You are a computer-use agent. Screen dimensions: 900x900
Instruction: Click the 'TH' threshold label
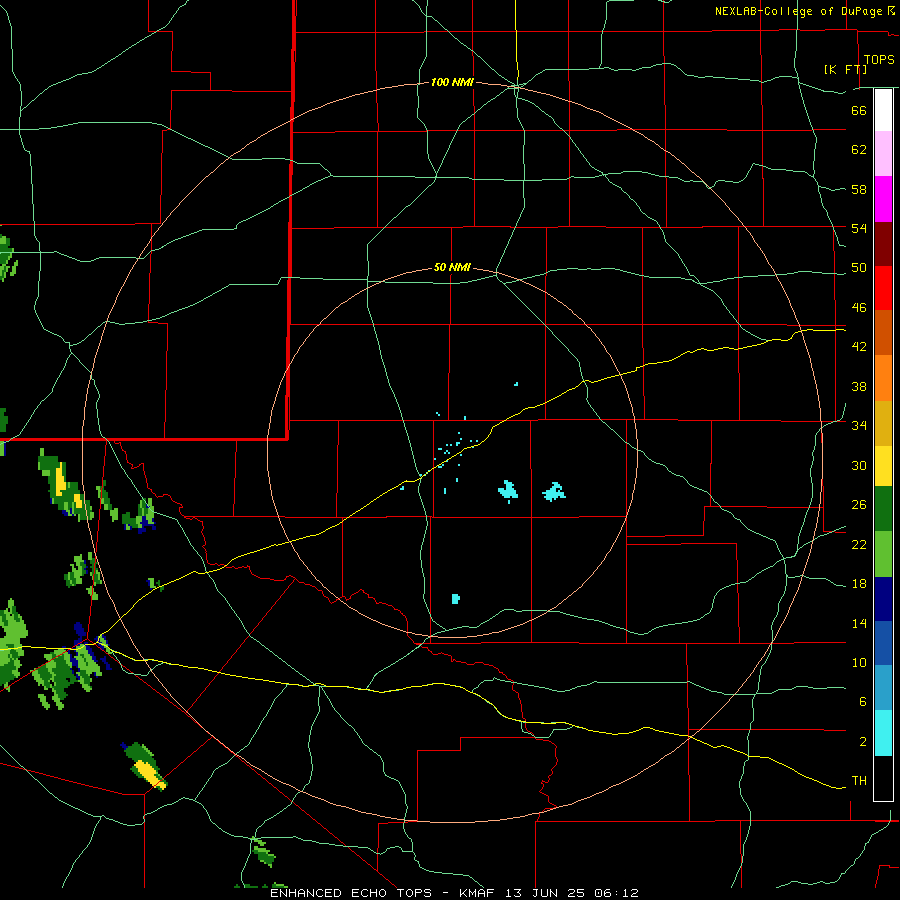tap(859, 781)
